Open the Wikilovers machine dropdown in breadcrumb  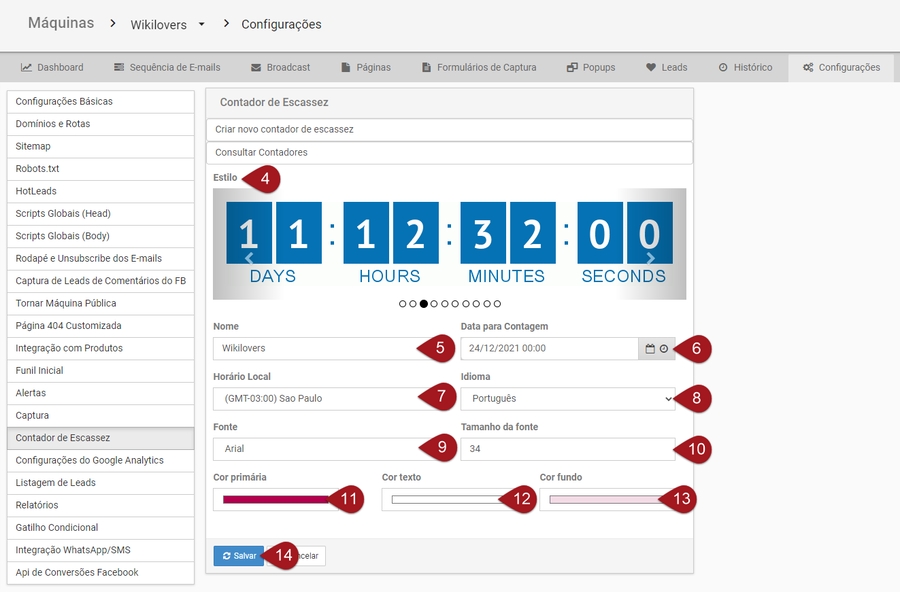coord(201,24)
